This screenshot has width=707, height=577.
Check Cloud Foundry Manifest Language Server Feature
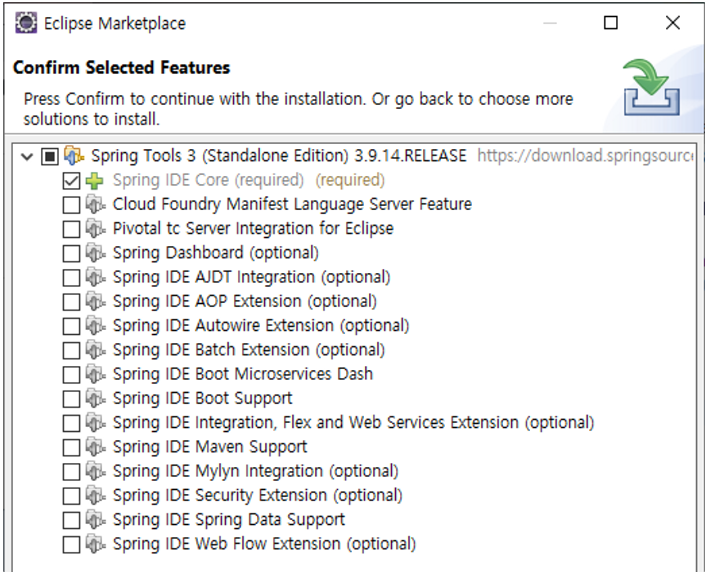(71, 205)
